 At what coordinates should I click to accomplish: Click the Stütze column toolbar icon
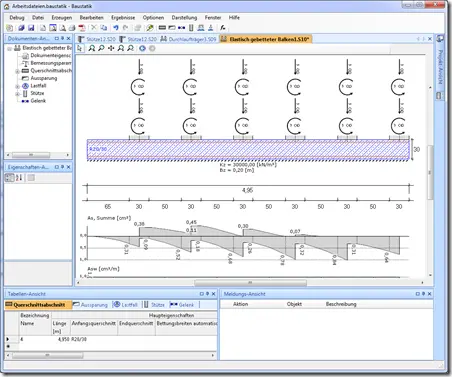[191, 28]
